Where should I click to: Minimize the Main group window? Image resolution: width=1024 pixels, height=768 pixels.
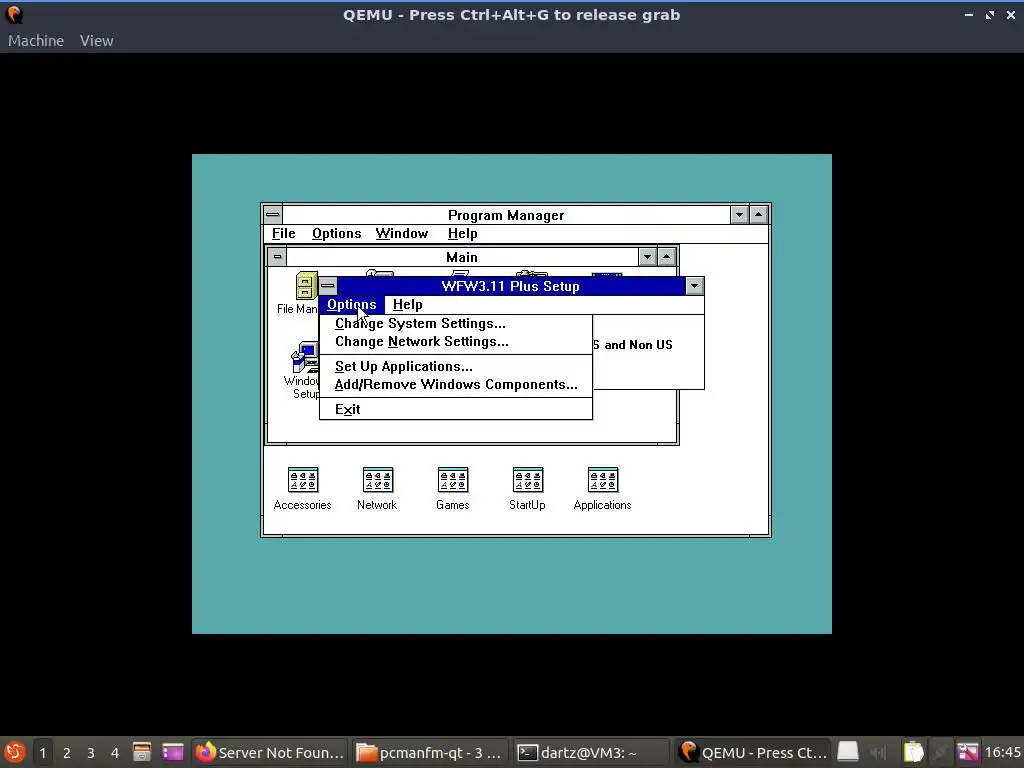coord(647,257)
